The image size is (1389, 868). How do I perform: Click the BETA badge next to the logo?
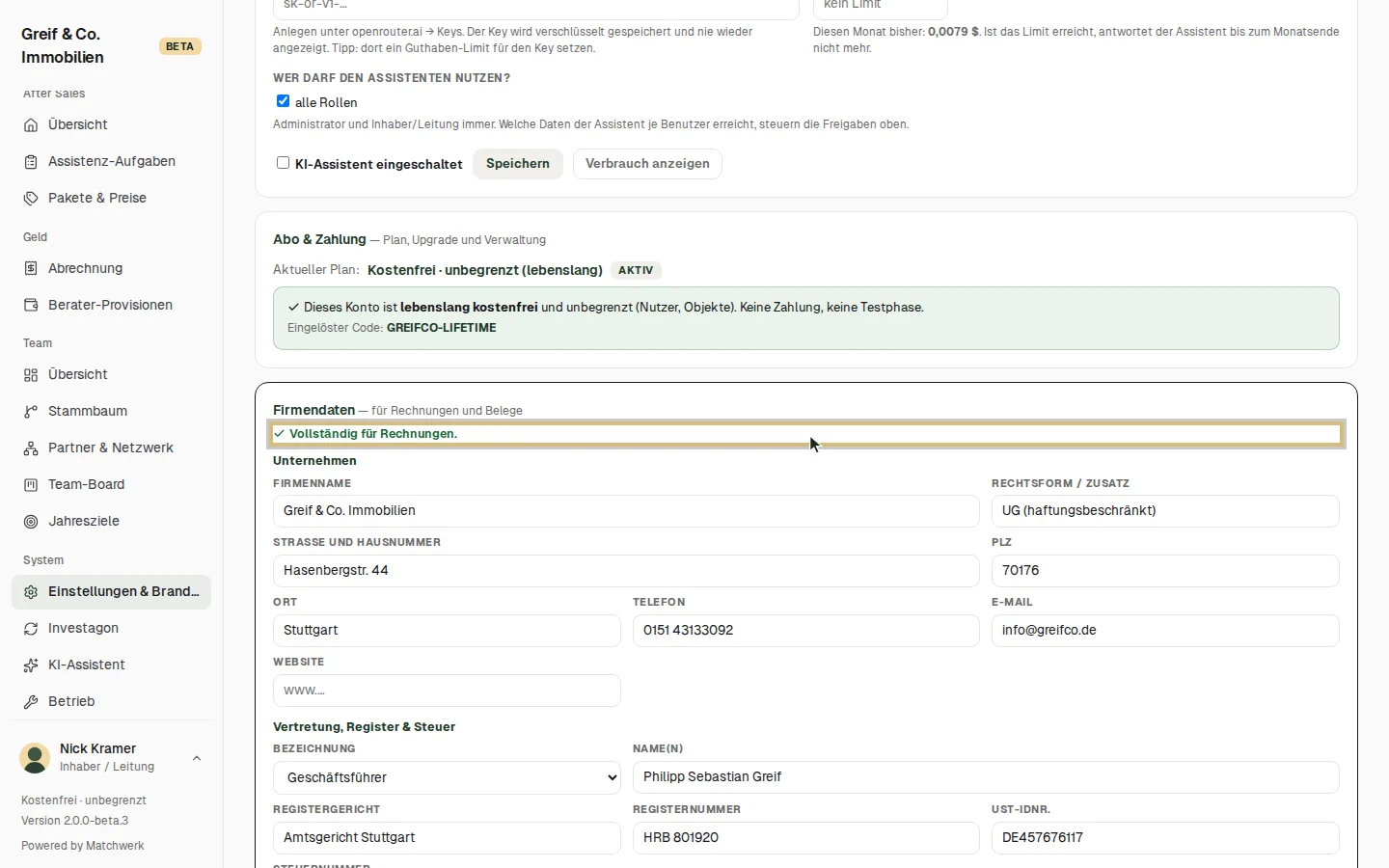pos(179,46)
